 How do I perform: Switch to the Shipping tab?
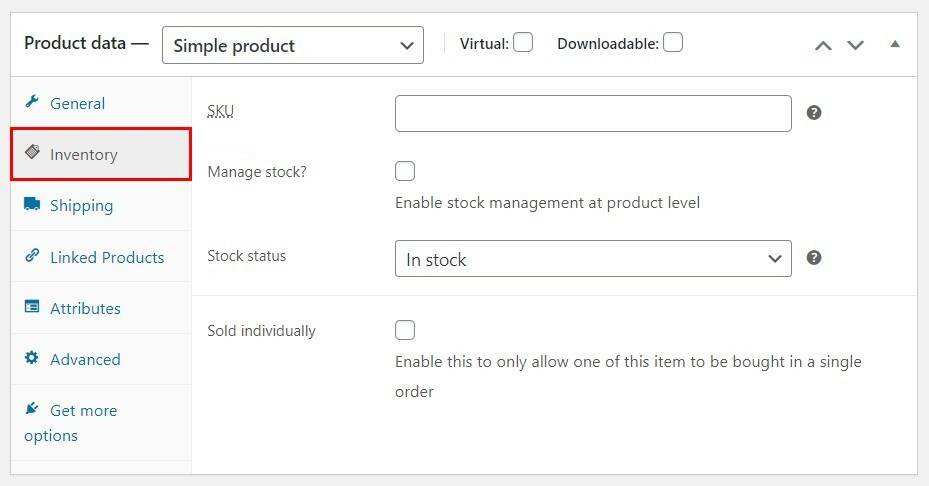(x=81, y=205)
